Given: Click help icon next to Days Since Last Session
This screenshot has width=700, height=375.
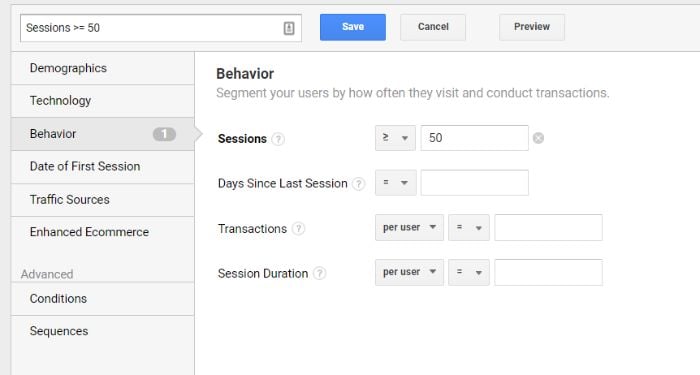Looking at the screenshot, I should (358, 184).
